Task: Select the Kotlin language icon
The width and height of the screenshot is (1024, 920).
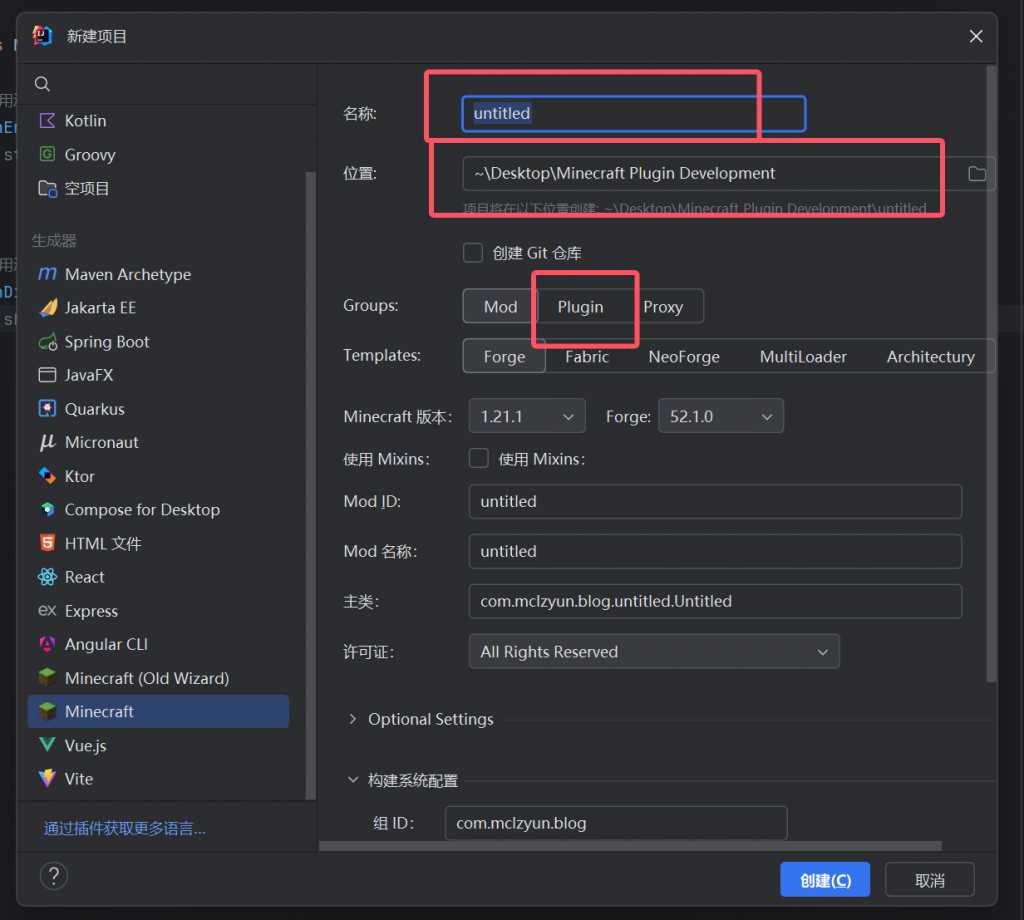Action: 47,120
